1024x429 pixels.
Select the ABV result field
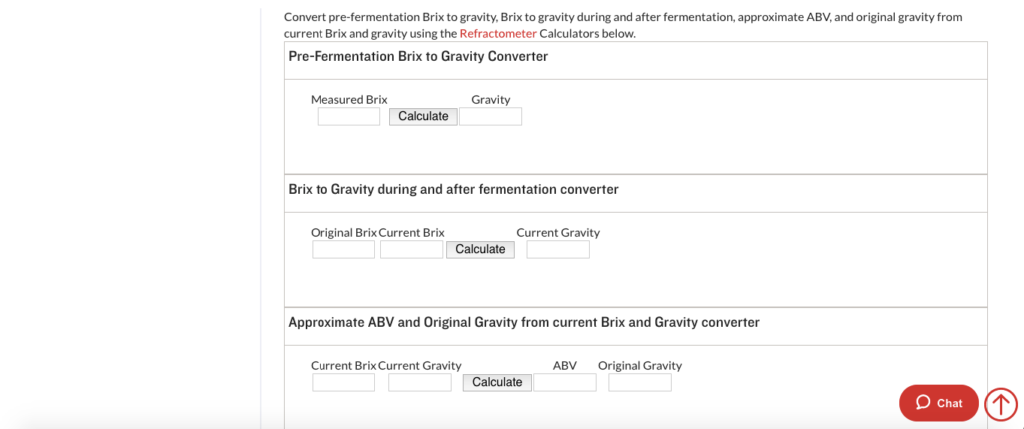pyautogui.click(x=565, y=383)
